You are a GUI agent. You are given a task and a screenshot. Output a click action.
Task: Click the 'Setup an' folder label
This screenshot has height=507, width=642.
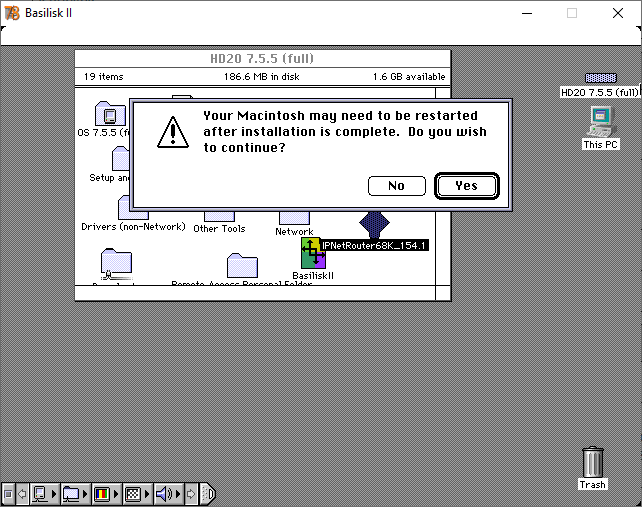(109, 178)
